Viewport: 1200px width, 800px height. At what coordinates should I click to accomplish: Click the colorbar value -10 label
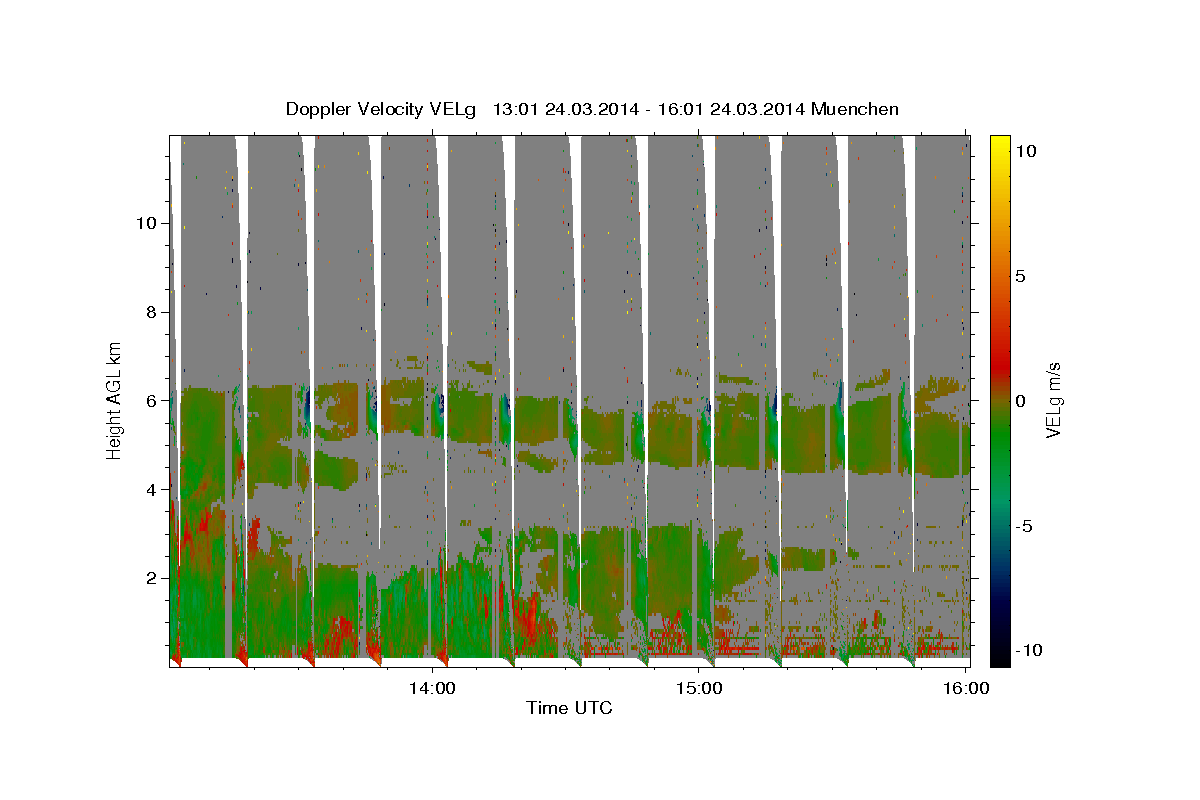point(1028,650)
